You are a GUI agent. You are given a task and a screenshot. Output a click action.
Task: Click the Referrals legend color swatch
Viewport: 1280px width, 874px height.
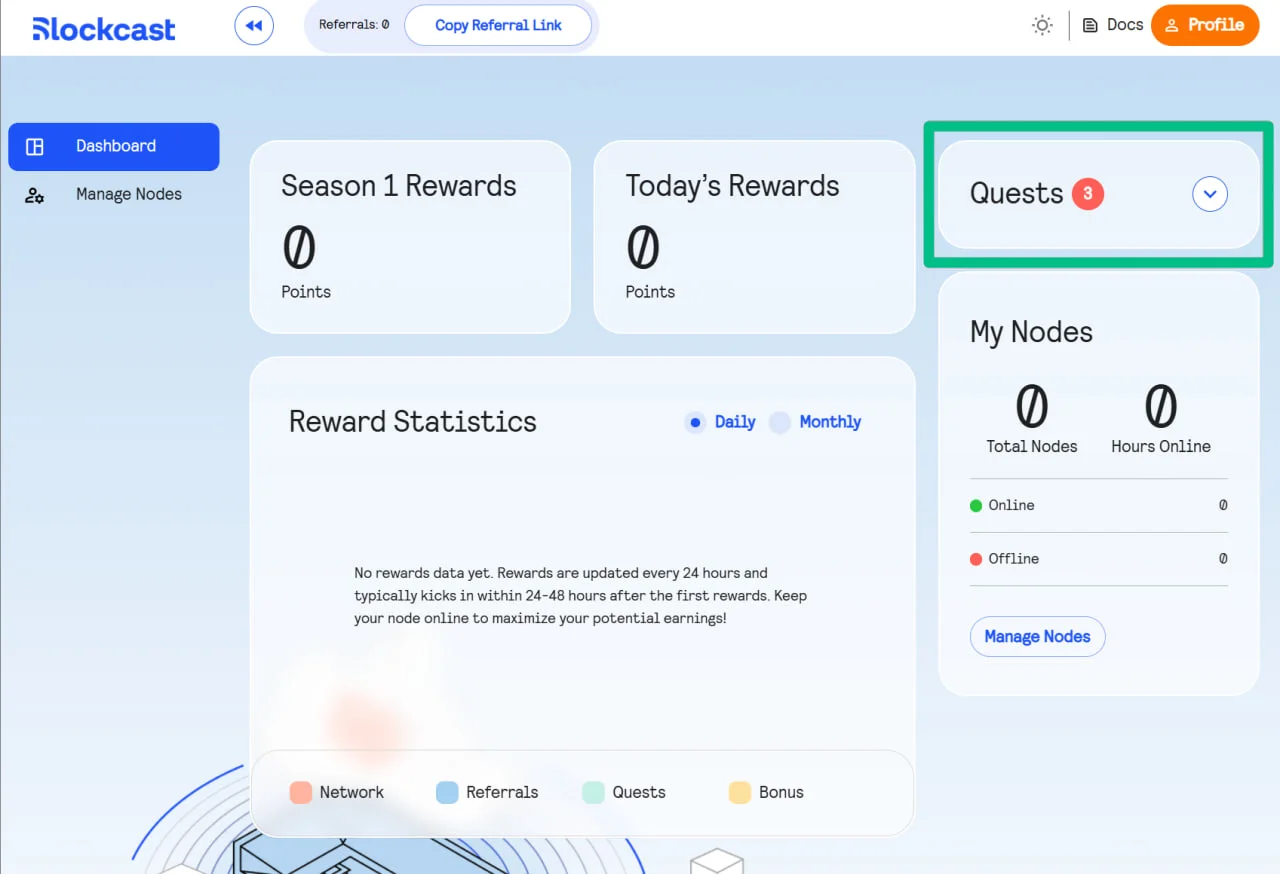pyautogui.click(x=447, y=793)
